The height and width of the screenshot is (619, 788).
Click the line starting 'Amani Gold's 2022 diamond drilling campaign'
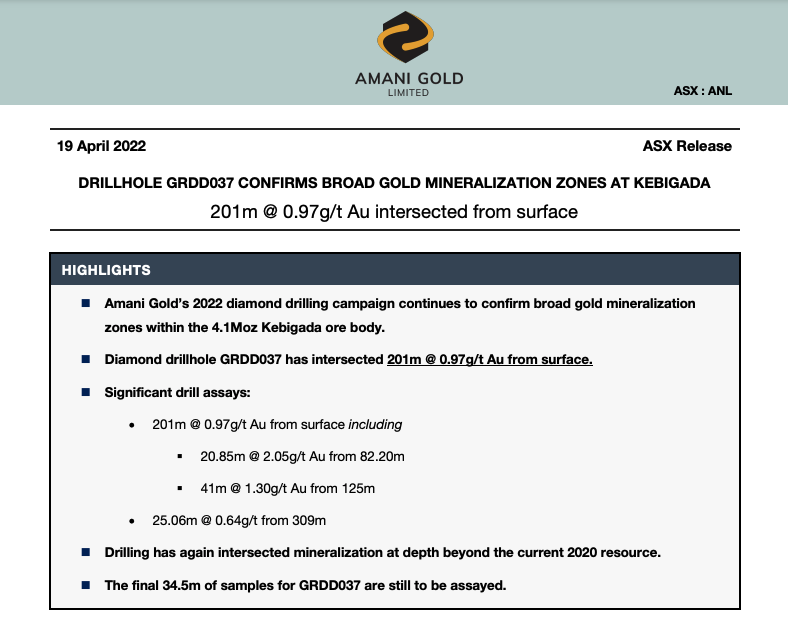[x=400, y=303]
